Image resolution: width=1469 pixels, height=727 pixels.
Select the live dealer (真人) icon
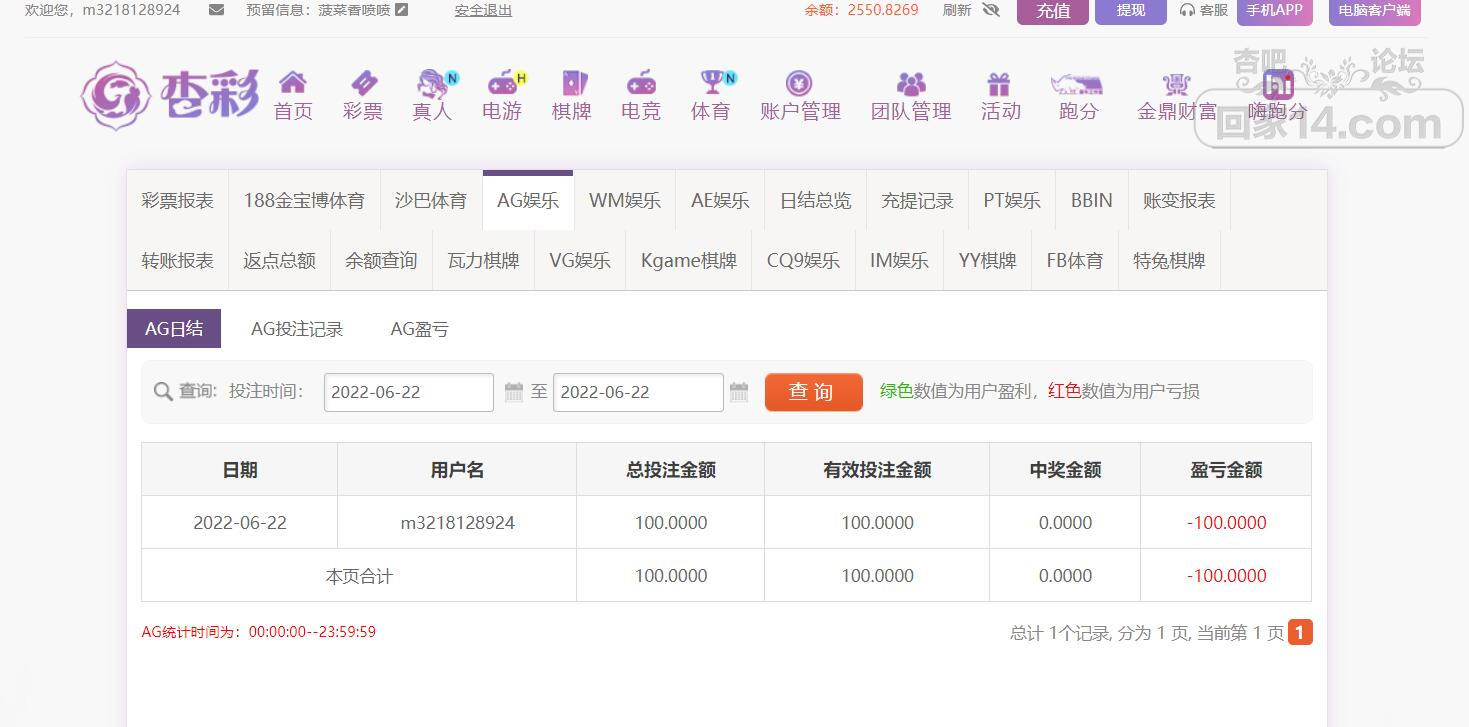coord(432,82)
